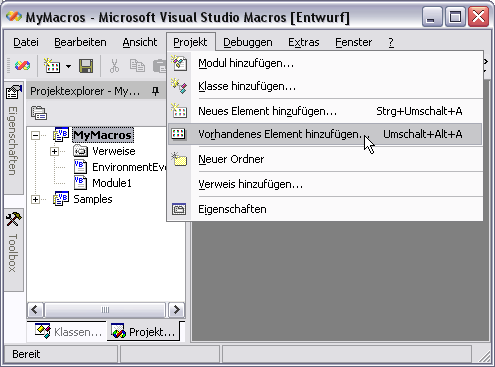Choose Neues Element hinzufügen... entry
Viewport: 495px width, 367px height.
pyautogui.click(x=325, y=111)
